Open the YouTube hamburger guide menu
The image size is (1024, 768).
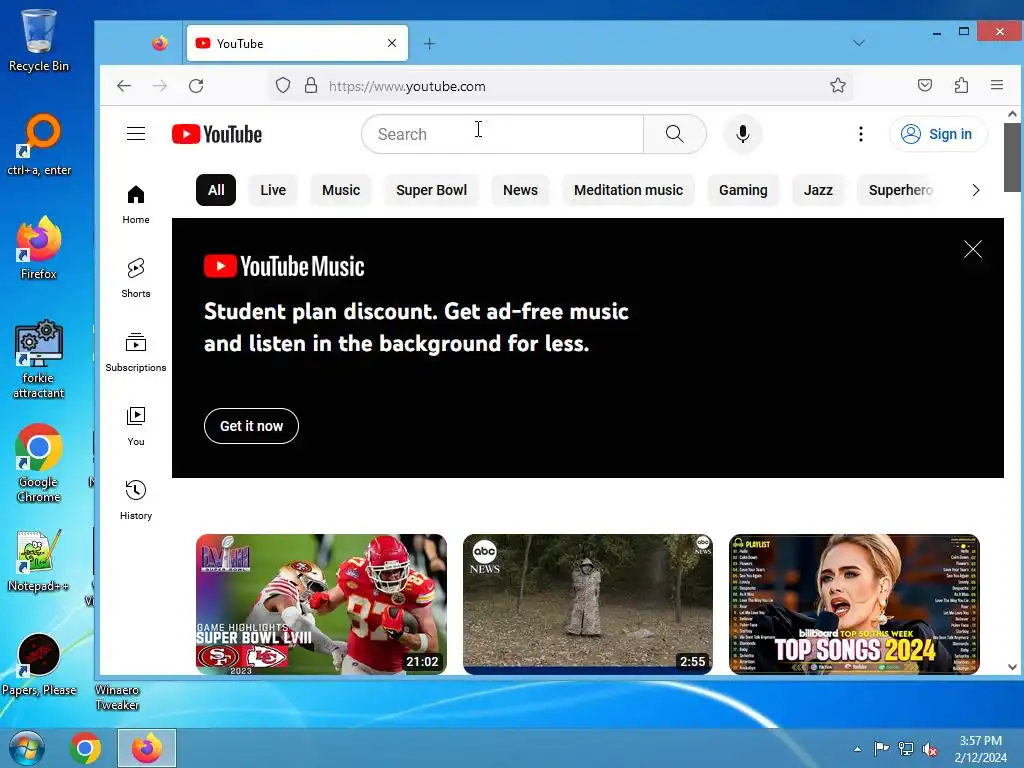pos(136,134)
